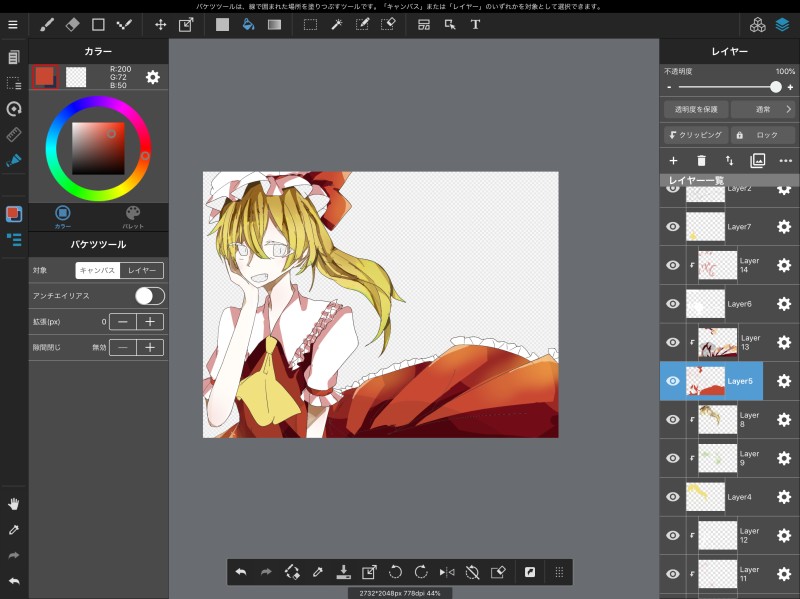Rotate canvas left in bottom toolbar
The height and width of the screenshot is (599, 800).
pyautogui.click(x=395, y=572)
